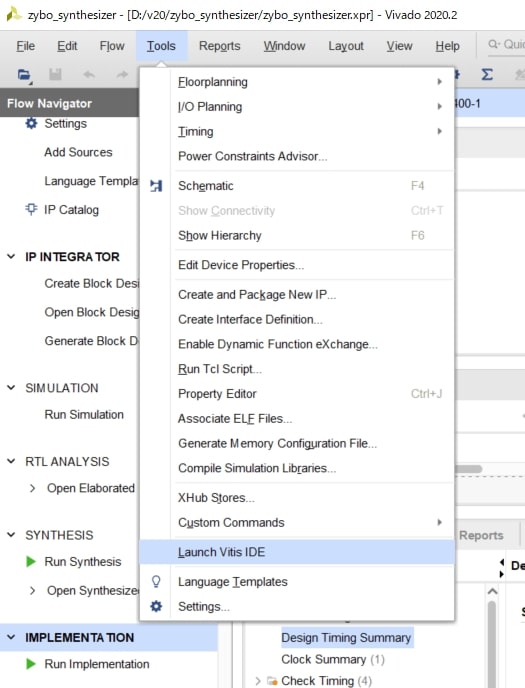This screenshot has height=688, width=525.
Task: Select Generate Memory Configuration File
Action: point(297,443)
